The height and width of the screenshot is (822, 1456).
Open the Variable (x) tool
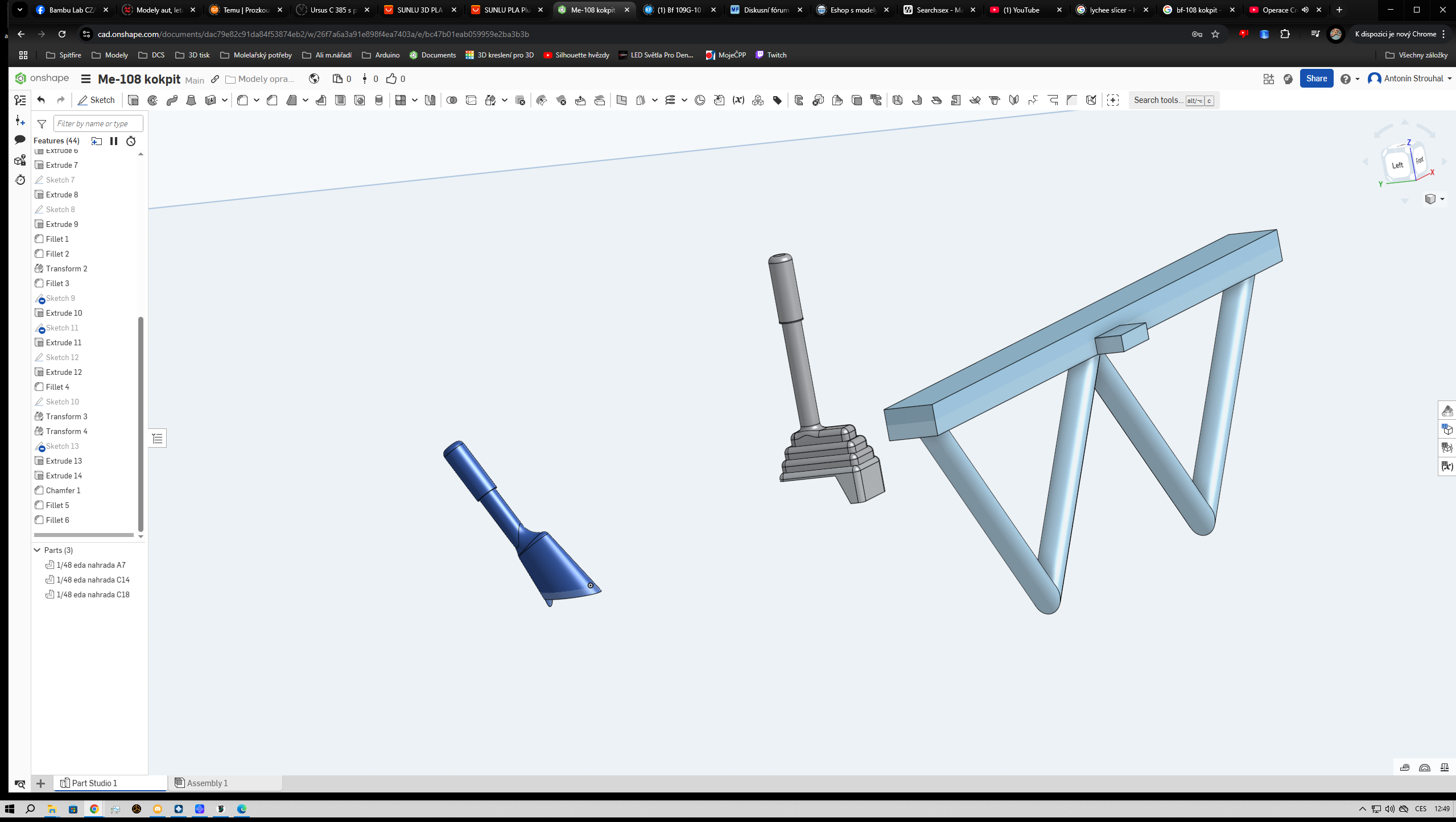pos(739,100)
